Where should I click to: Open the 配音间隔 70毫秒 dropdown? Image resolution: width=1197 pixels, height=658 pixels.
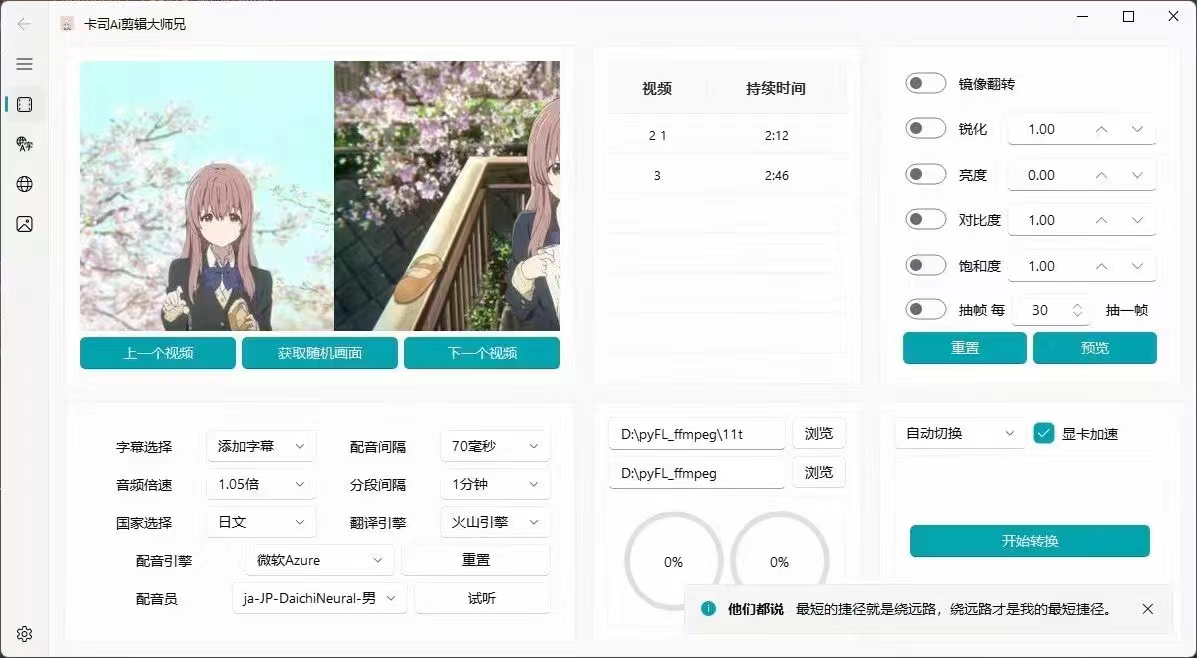495,446
